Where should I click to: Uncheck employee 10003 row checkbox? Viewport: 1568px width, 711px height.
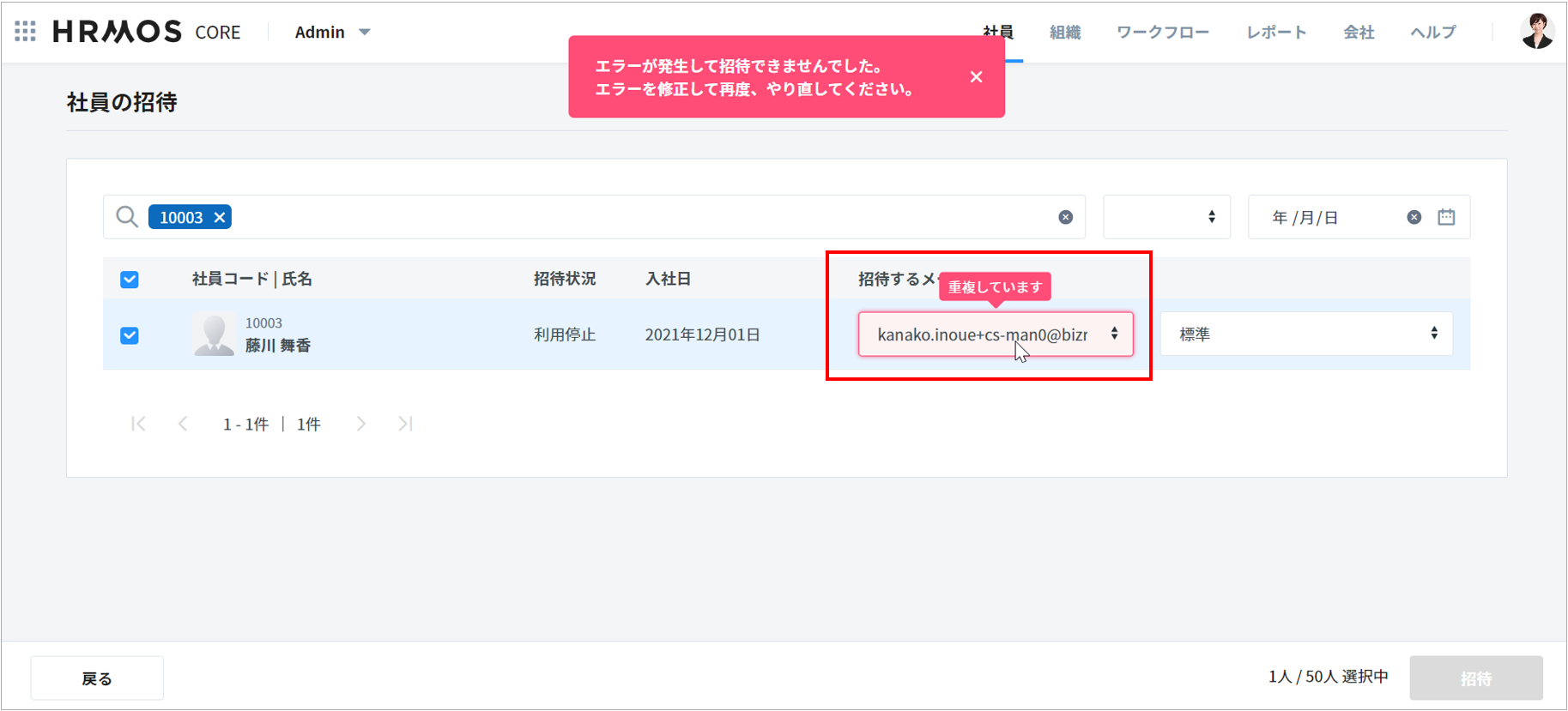[x=130, y=335]
